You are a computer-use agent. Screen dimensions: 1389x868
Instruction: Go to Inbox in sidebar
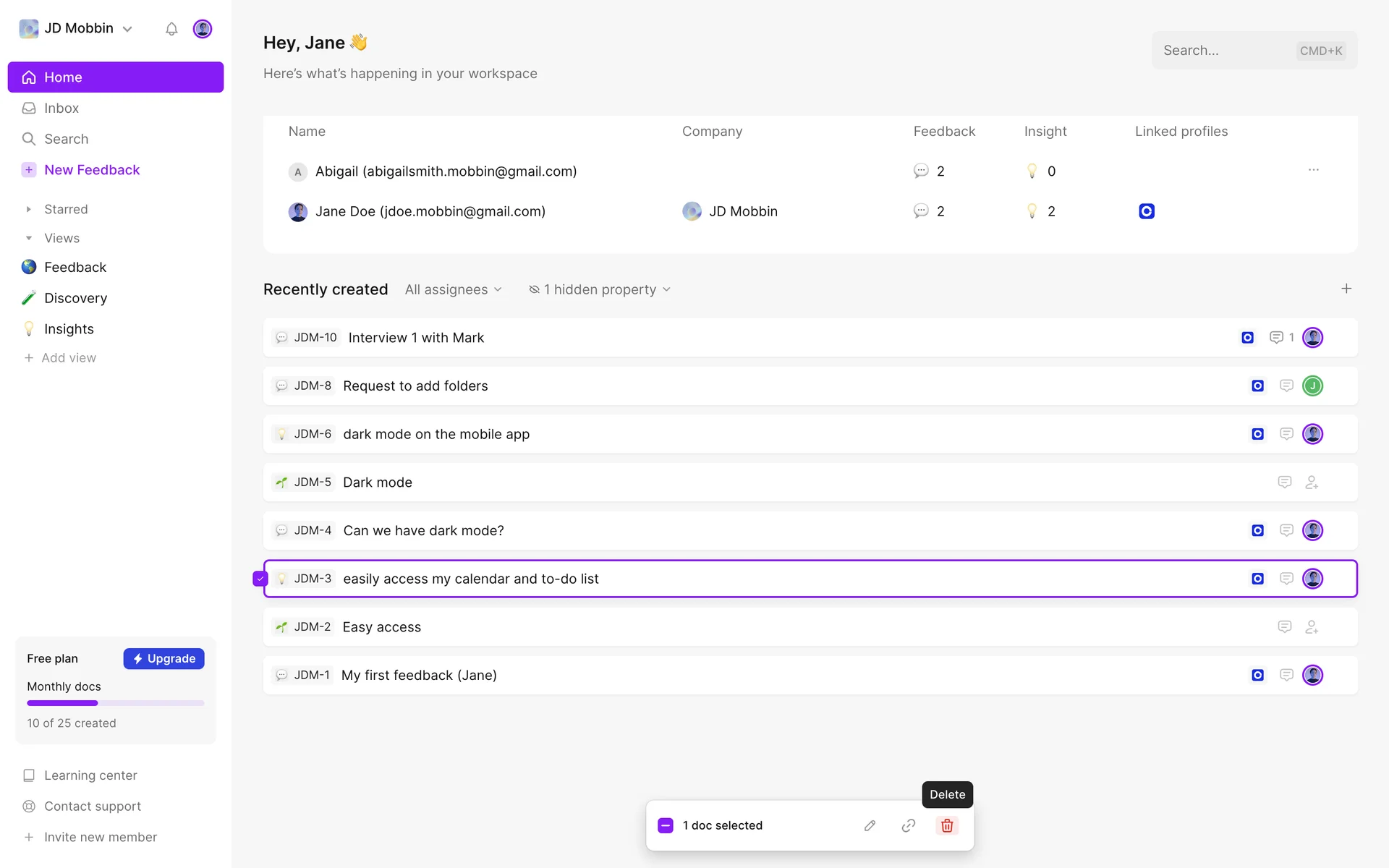tap(61, 108)
